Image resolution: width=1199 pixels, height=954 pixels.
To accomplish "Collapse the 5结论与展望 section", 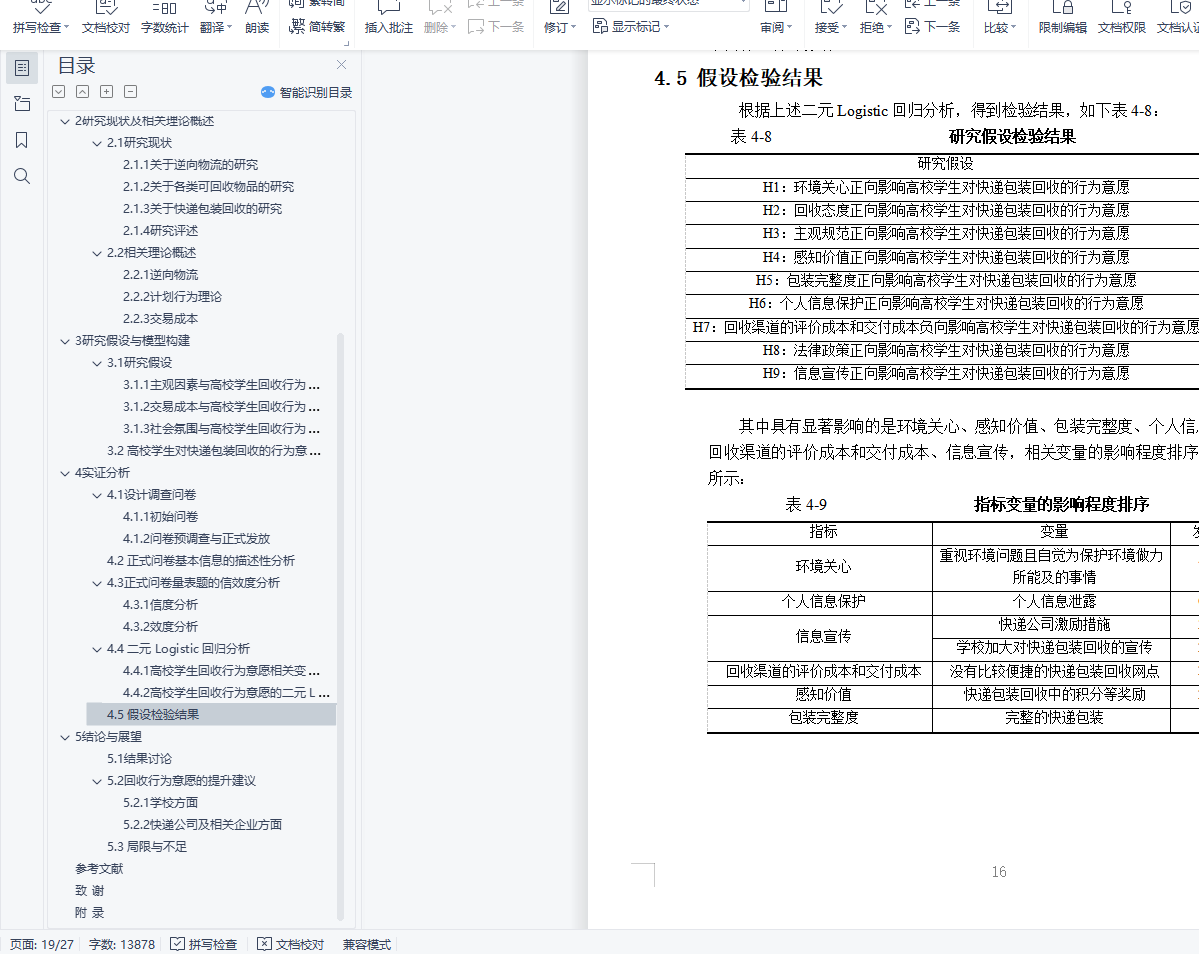I will 65,738.
